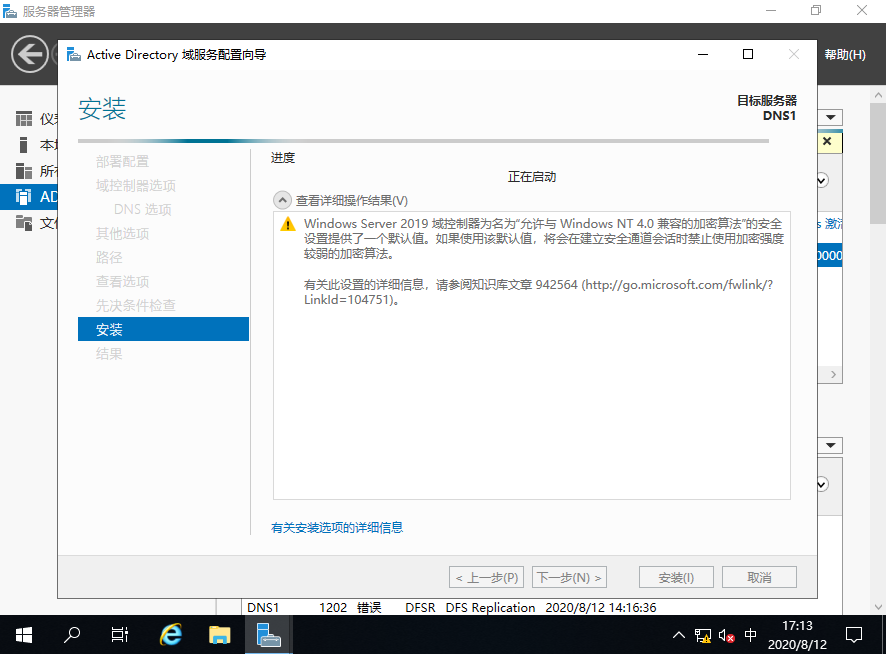Open the dashboard icon in sidebar
The width and height of the screenshot is (886, 654).
[24, 119]
